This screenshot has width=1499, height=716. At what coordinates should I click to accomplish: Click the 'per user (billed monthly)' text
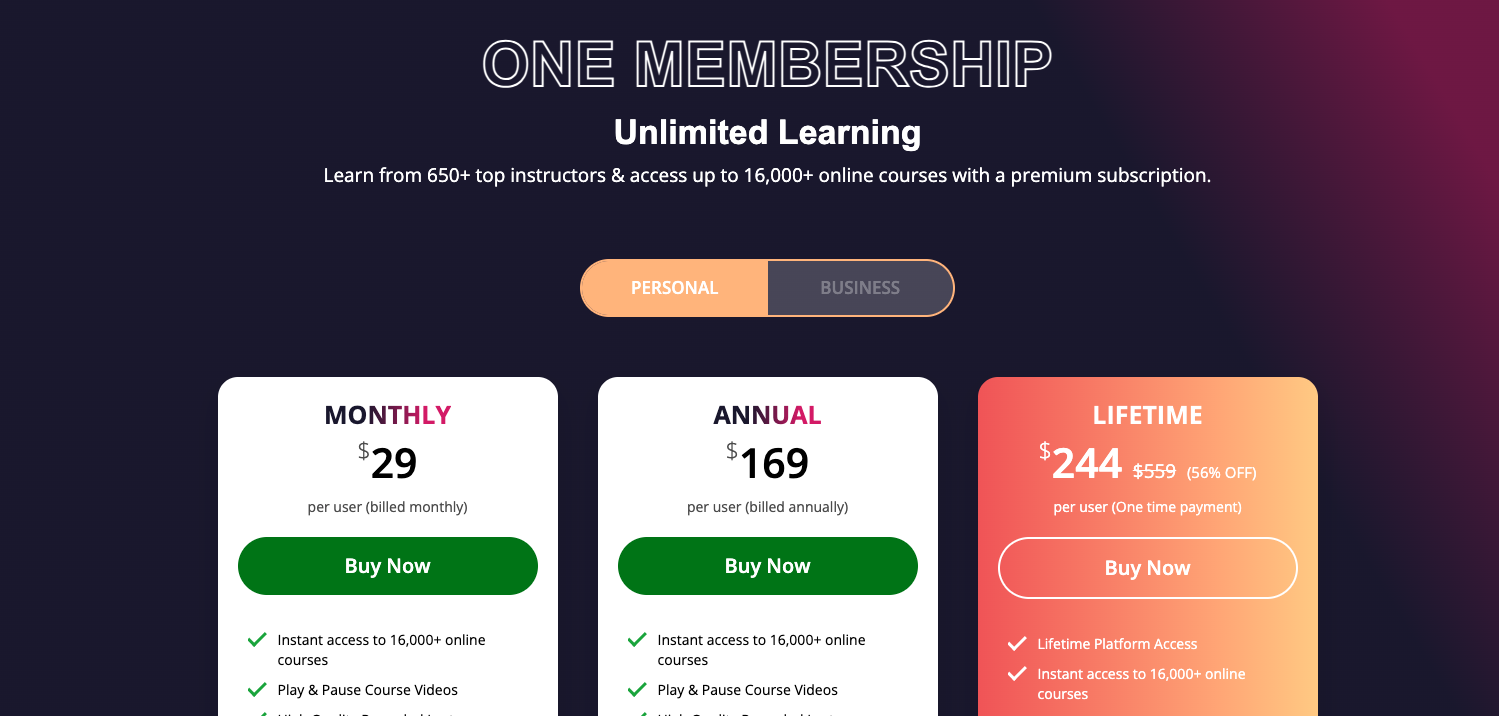coord(388,507)
